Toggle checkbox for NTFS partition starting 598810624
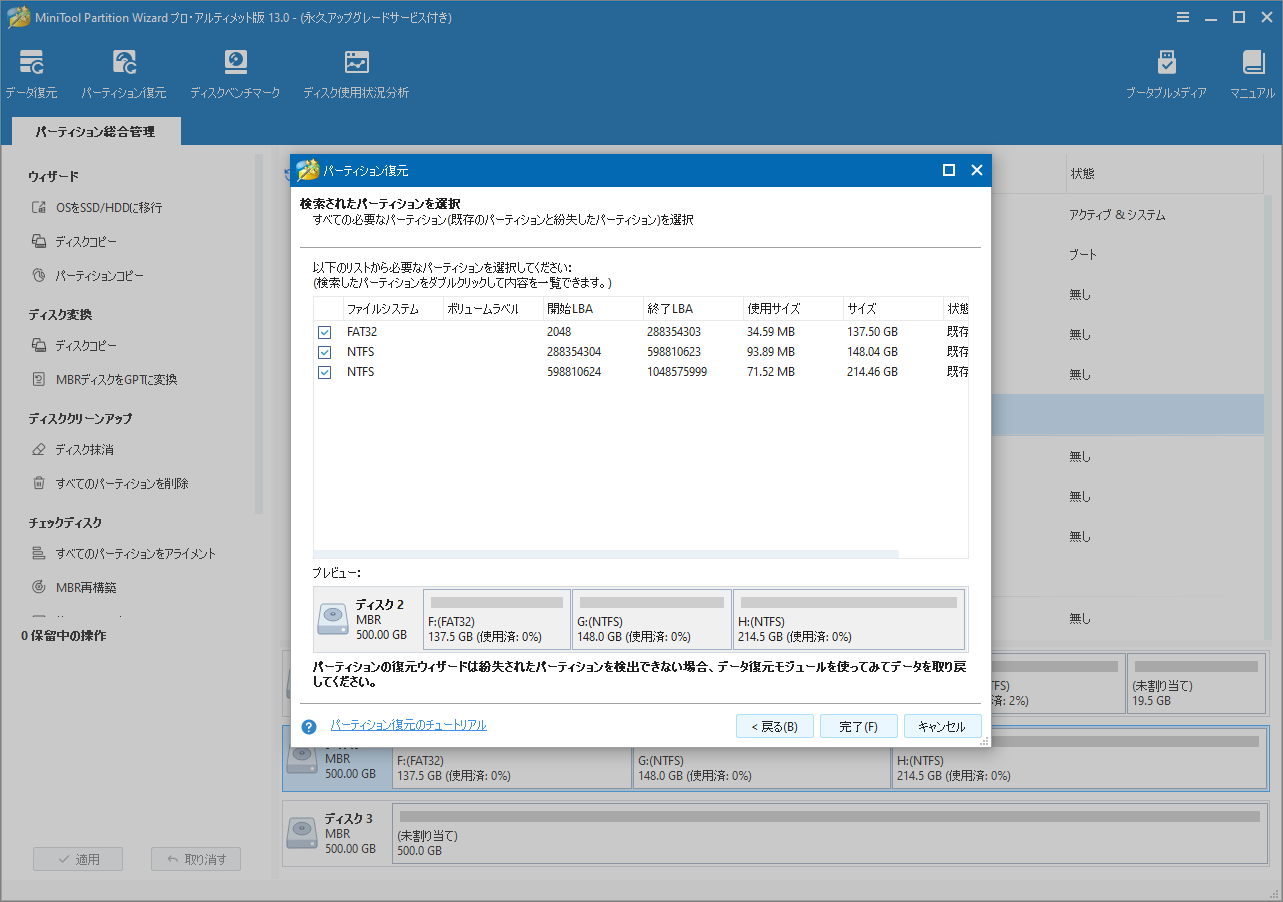This screenshot has height=902, width=1283. [x=325, y=372]
